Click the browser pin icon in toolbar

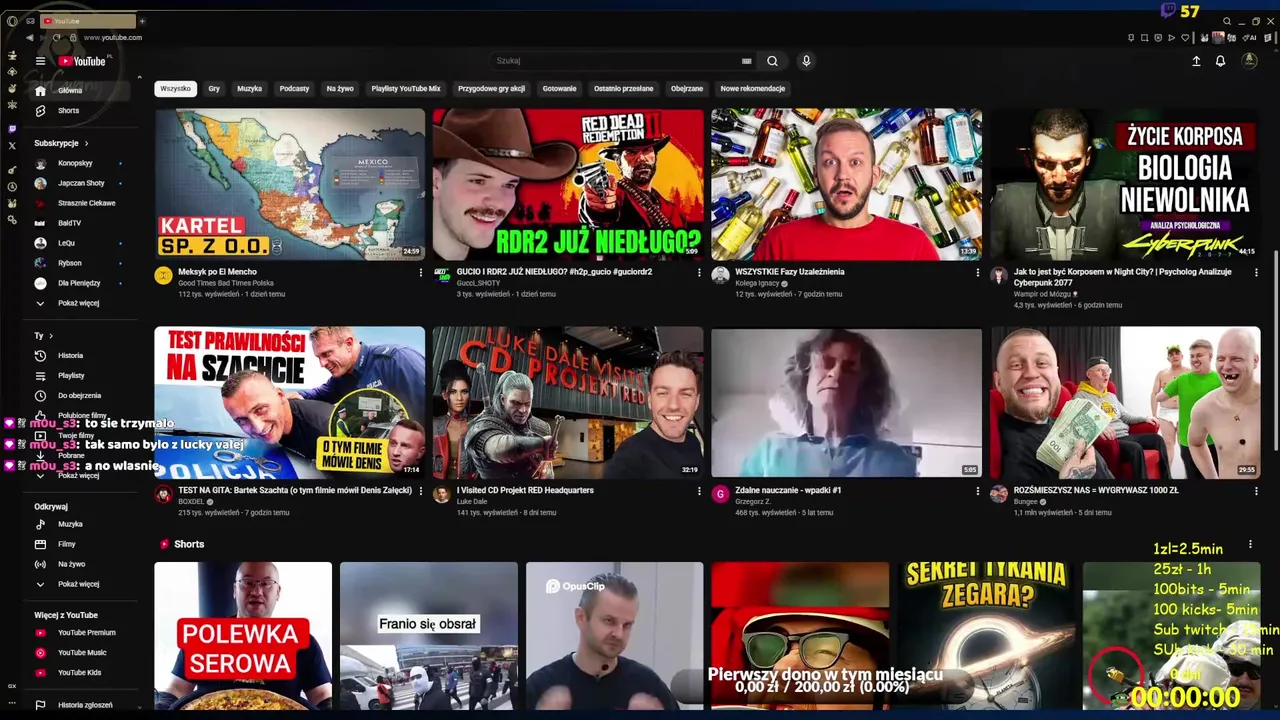(1131, 38)
